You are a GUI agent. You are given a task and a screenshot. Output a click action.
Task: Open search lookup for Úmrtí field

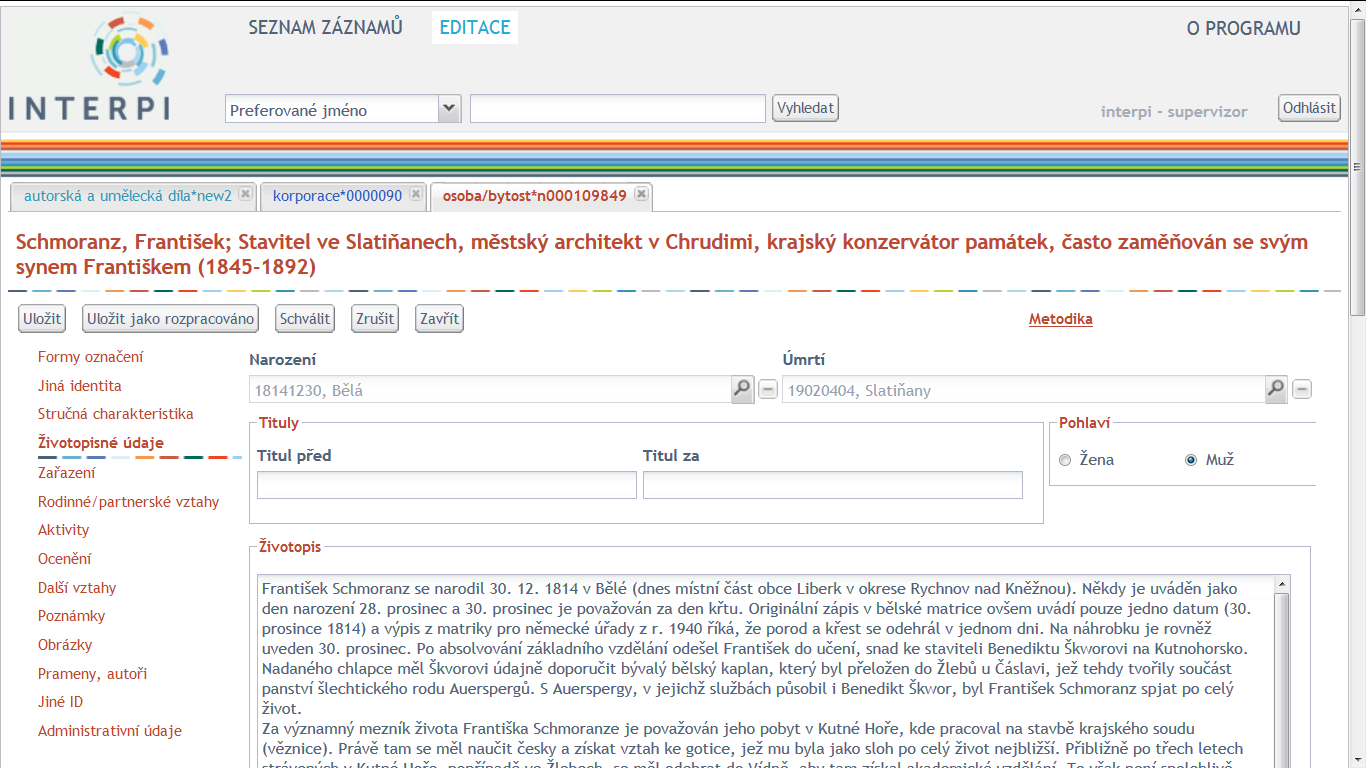[x=1276, y=389]
